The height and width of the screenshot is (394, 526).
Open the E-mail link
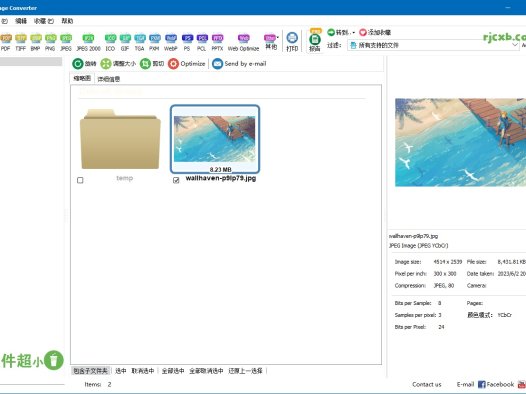click(x=465, y=385)
